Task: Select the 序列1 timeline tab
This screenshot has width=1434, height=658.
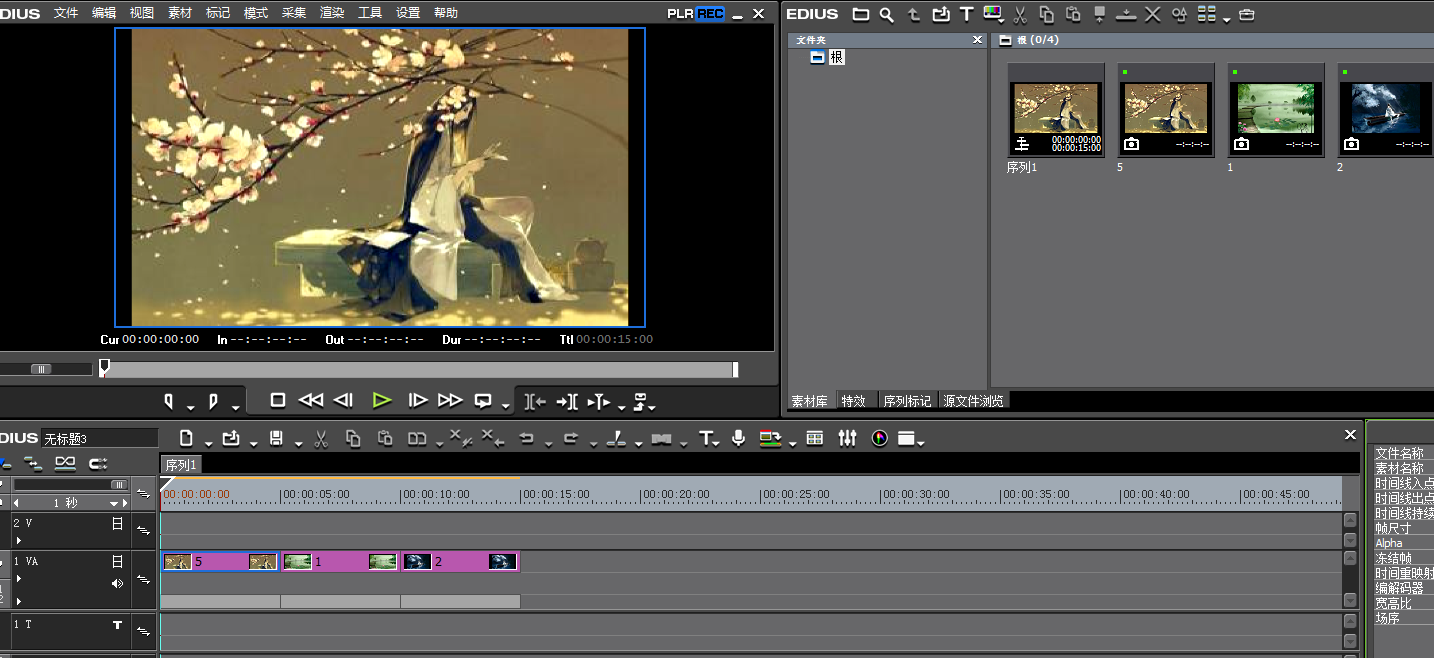Action: (x=181, y=465)
